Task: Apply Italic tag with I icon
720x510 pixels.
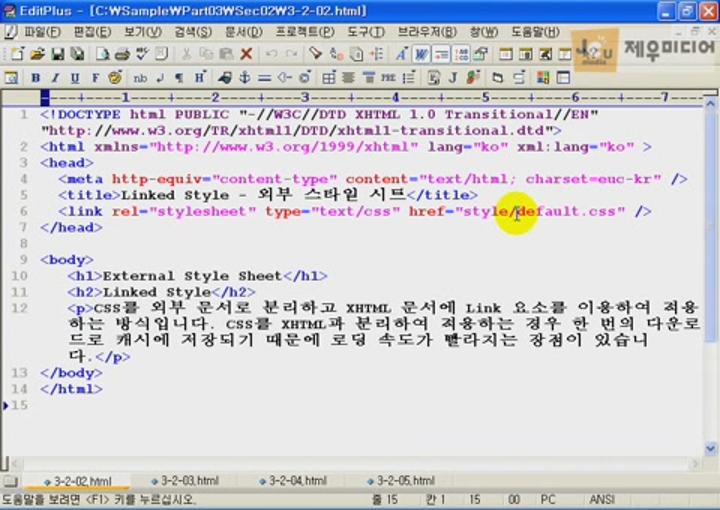Action: tap(55, 78)
